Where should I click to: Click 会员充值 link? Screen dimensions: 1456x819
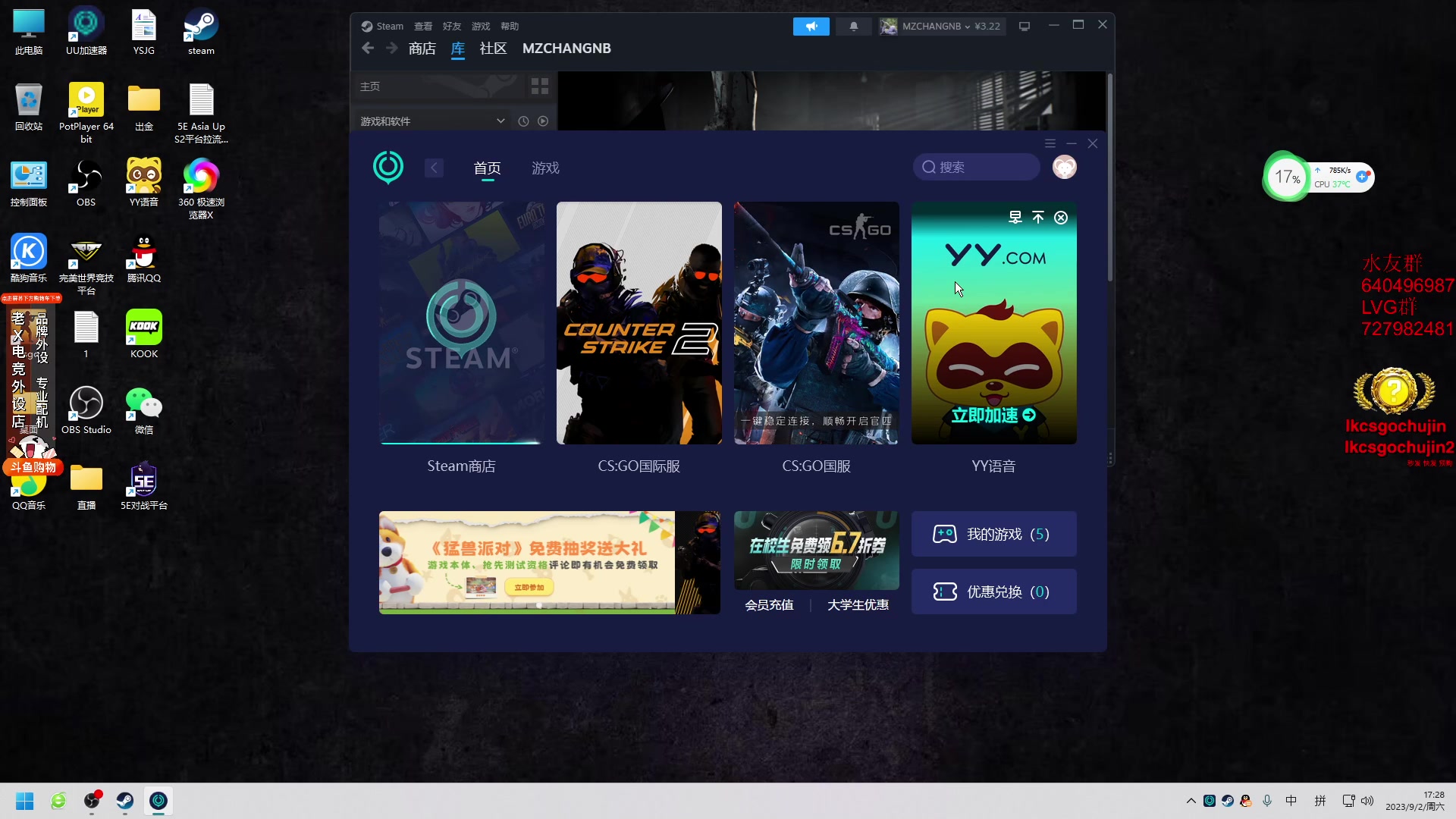point(769,605)
